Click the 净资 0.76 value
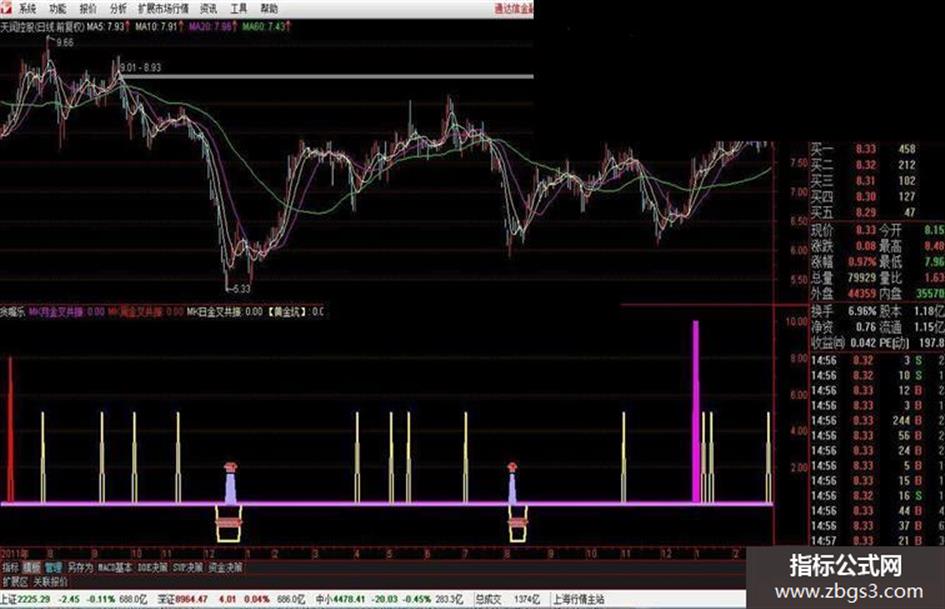945x609 pixels. [865, 327]
